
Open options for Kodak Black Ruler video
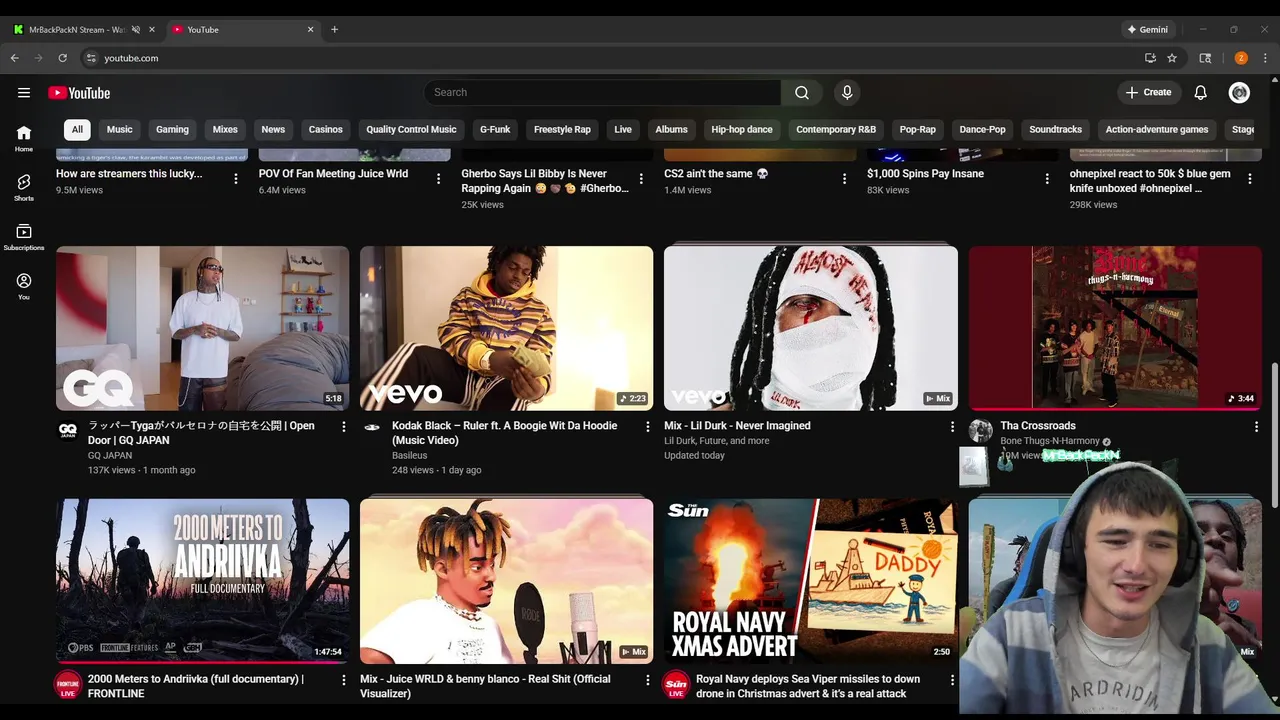[648, 427]
